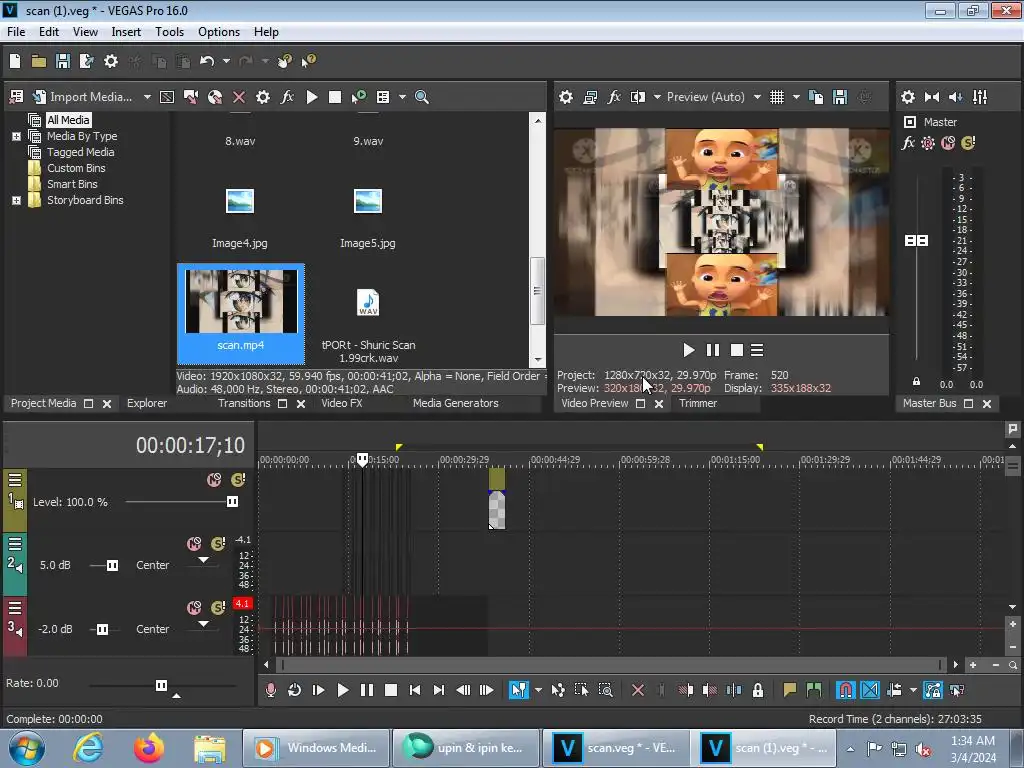This screenshot has height=768, width=1024.
Task: Copy snapshot to clipboard in the preview
Action: [x=816, y=97]
